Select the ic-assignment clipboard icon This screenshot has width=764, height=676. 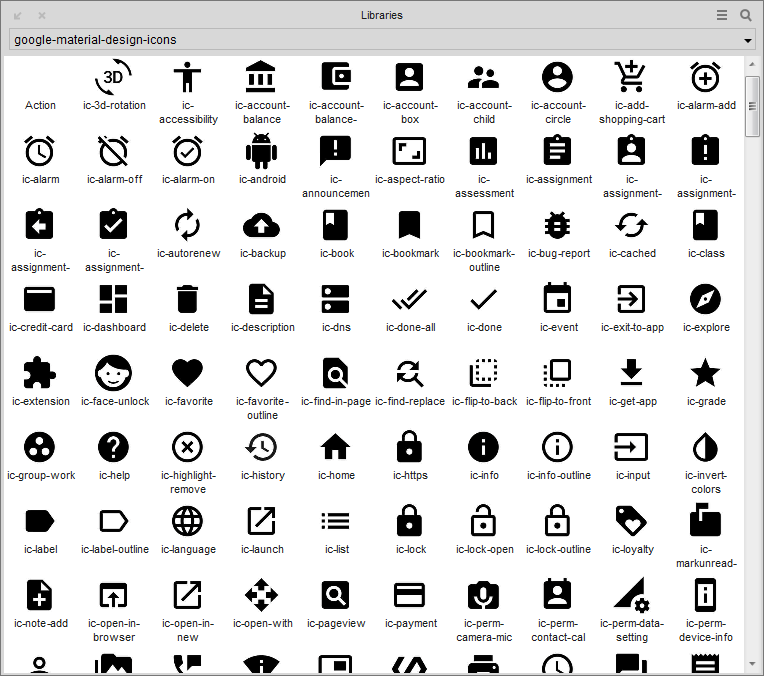(557, 150)
